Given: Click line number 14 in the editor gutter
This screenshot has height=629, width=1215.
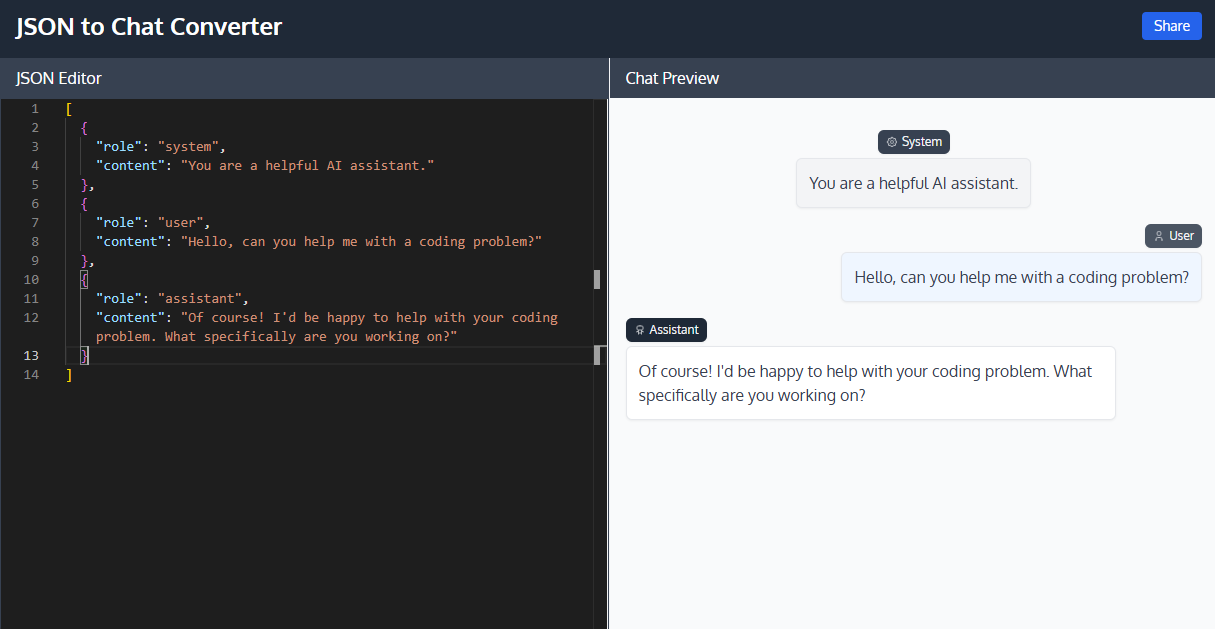Looking at the screenshot, I should pyautogui.click(x=31, y=374).
